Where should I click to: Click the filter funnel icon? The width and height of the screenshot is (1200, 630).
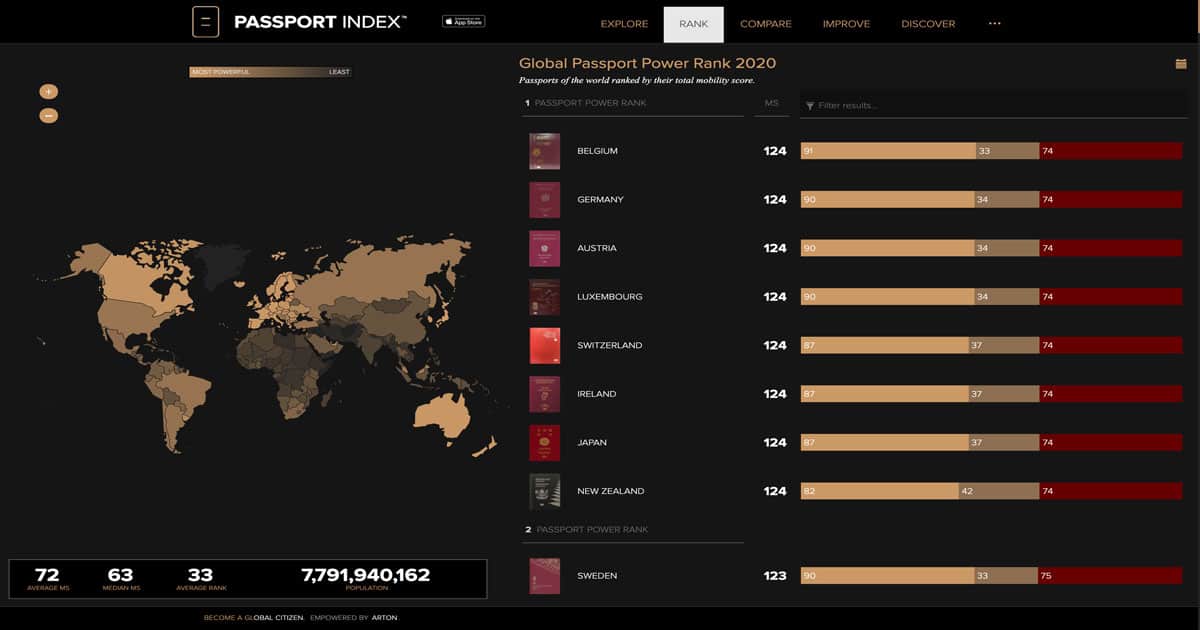pyautogui.click(x=812, y=103)
